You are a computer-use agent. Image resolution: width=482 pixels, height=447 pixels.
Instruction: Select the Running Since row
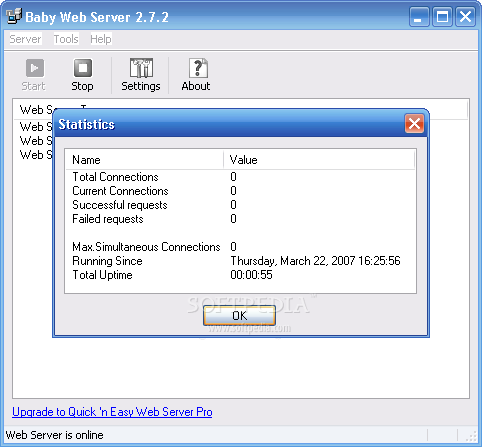(240, 261)
